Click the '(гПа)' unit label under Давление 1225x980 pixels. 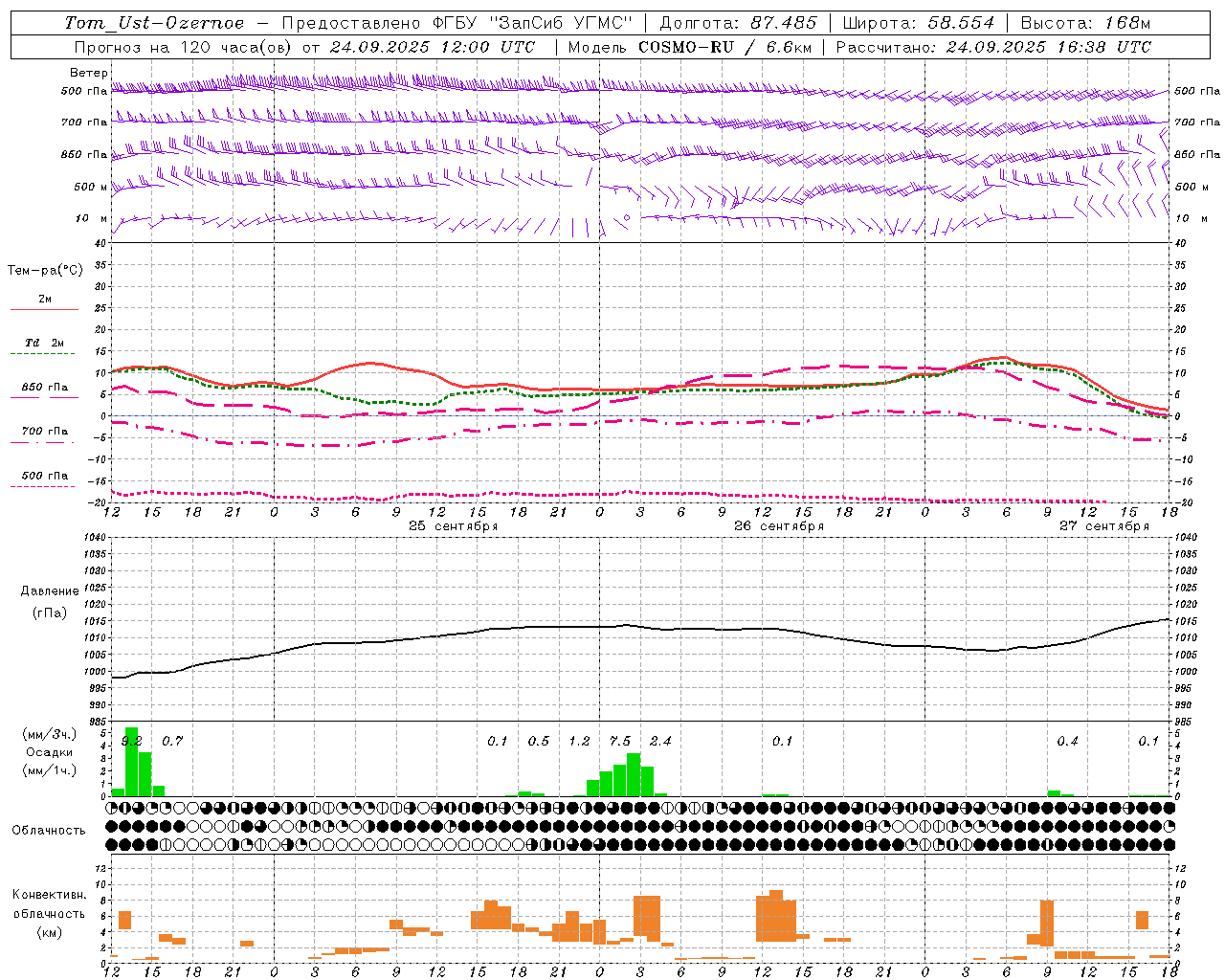[x=50, y=613]
